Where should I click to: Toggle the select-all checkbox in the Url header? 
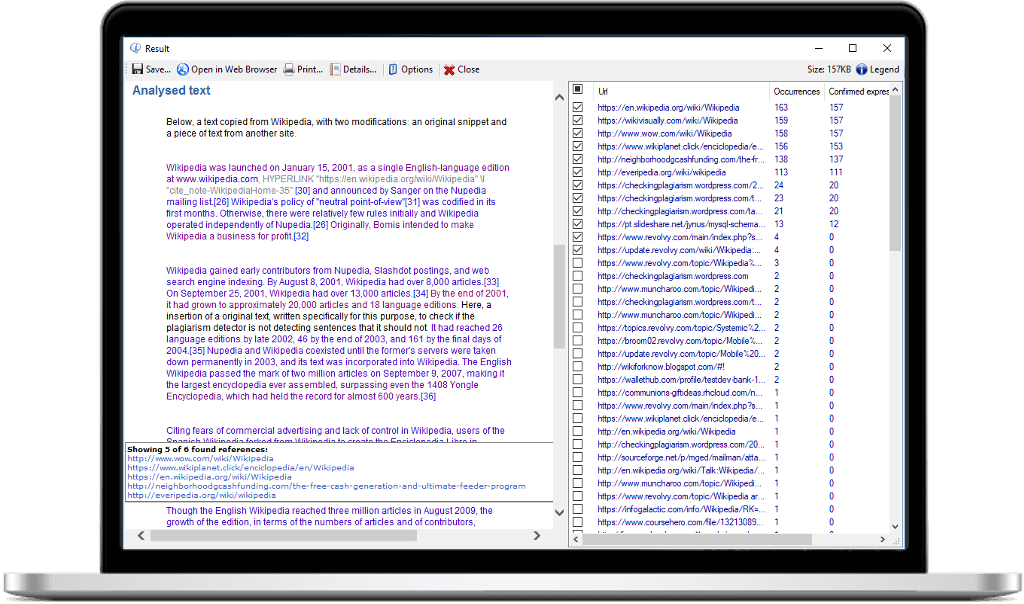578,90
